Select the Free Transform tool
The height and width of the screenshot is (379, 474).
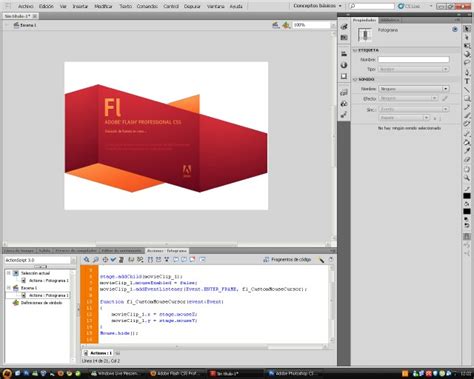467,46
